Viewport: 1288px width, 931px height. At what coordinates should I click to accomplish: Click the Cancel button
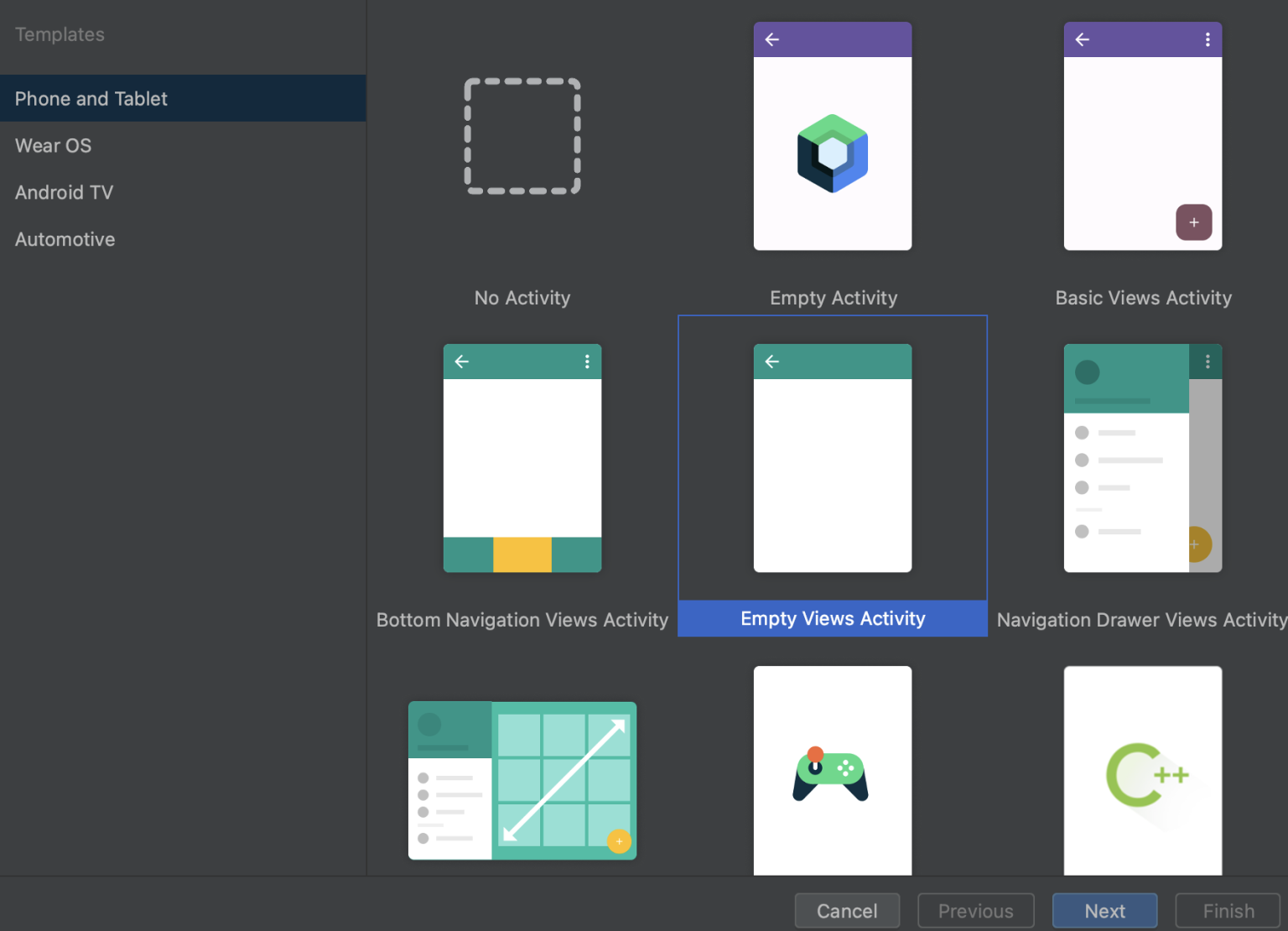pos(847,911)
